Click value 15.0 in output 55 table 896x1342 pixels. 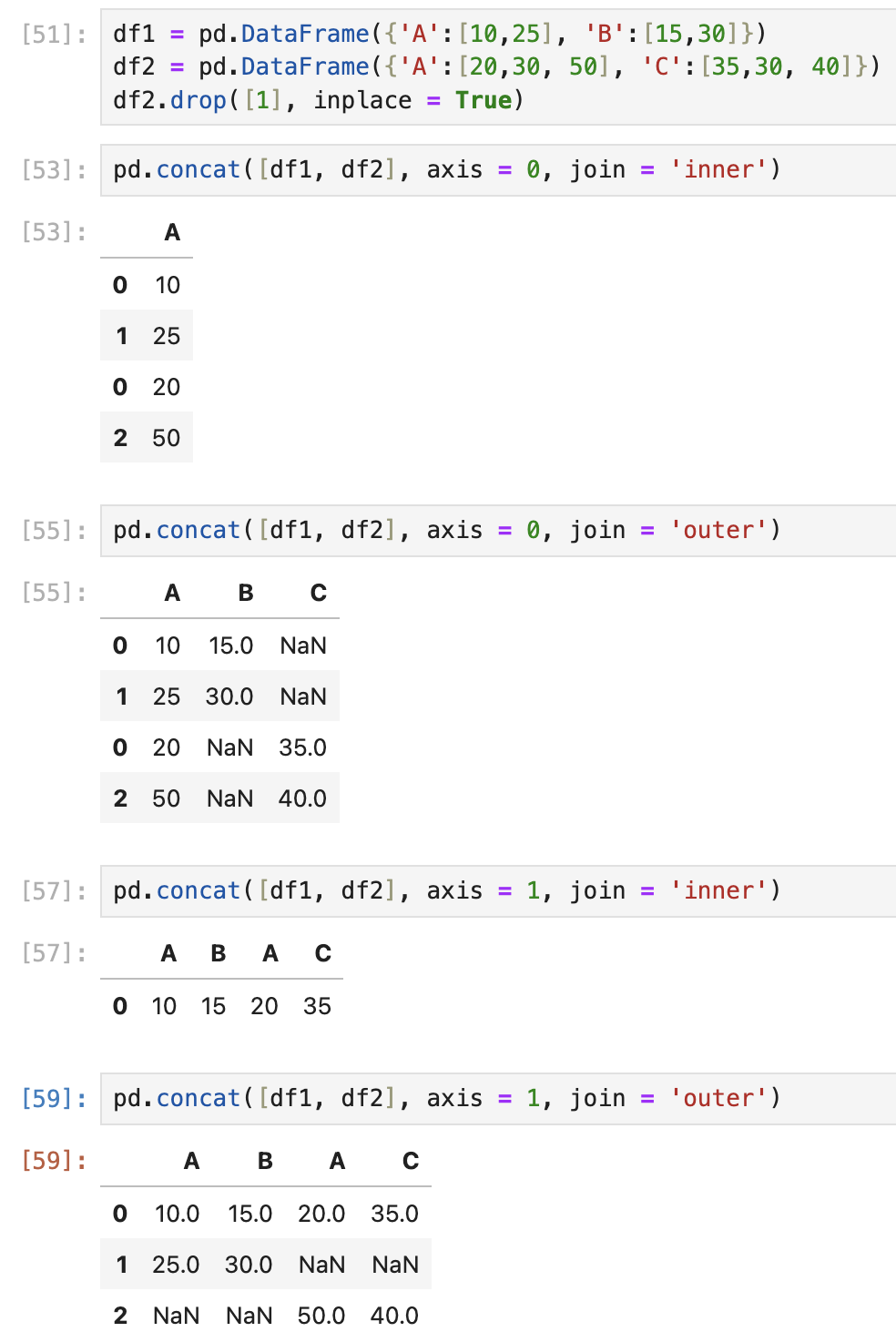tap(231, 646)
